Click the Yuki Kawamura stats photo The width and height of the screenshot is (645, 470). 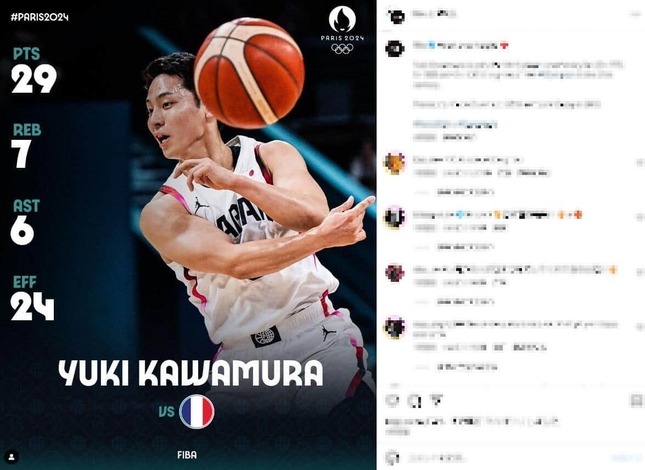(x=188, y=235)
